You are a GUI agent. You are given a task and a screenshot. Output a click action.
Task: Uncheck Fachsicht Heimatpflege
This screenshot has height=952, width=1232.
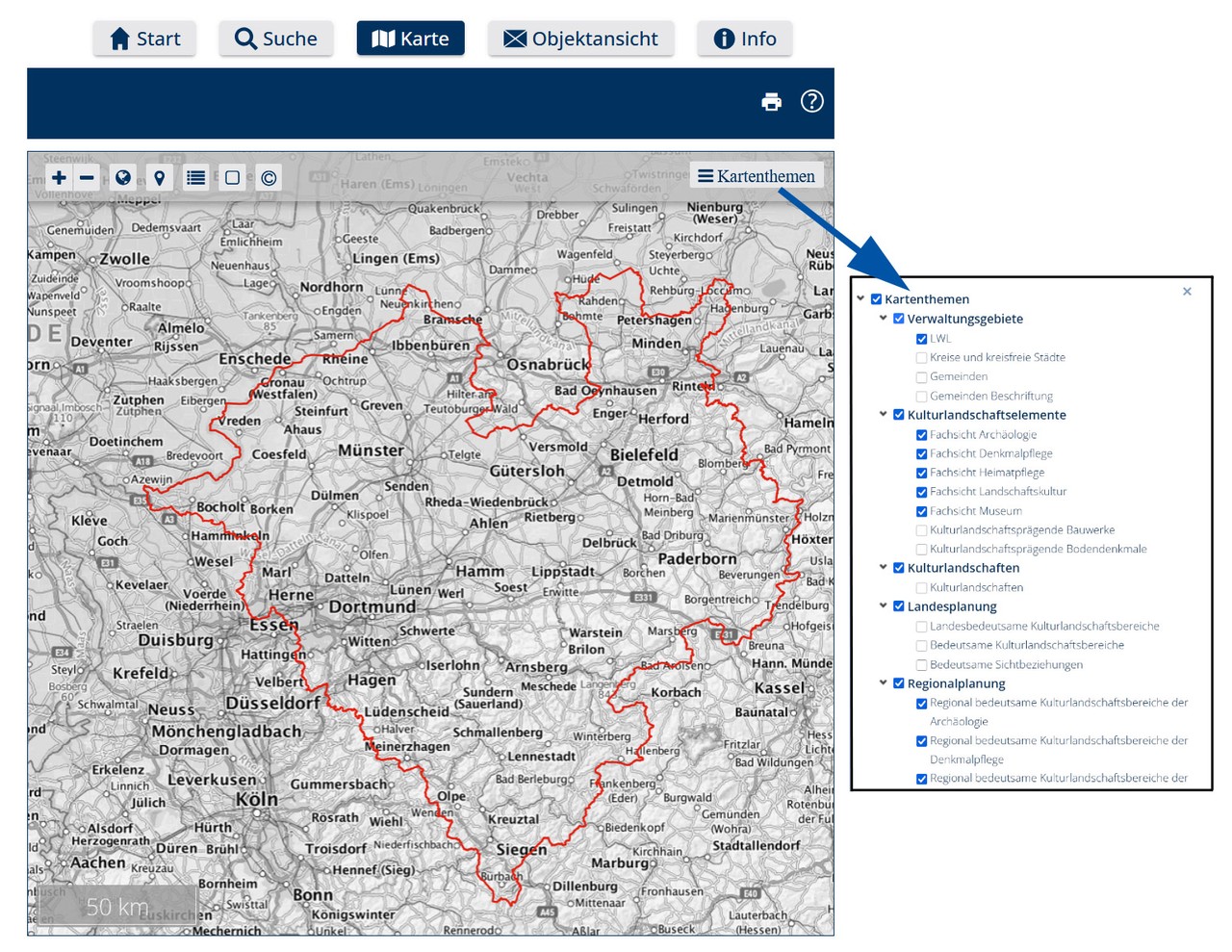click(921, 474)
